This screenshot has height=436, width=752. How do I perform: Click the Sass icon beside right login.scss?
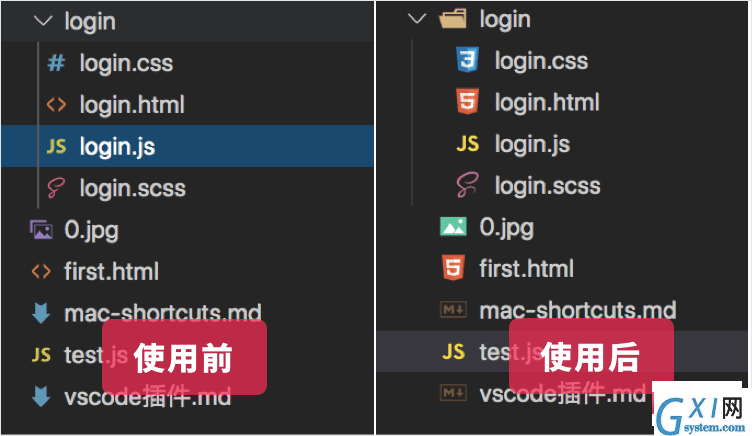pos(468,185)
